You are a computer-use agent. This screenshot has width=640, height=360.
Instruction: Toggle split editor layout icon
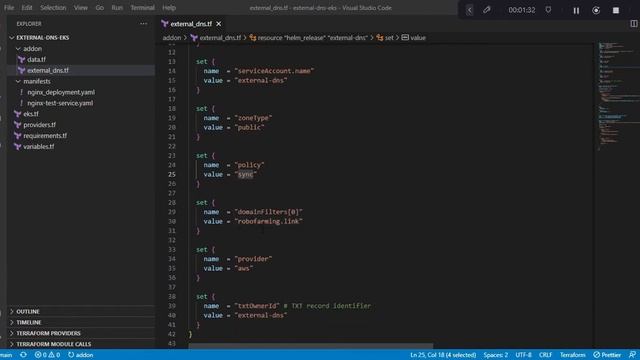[x=634, y=24]
